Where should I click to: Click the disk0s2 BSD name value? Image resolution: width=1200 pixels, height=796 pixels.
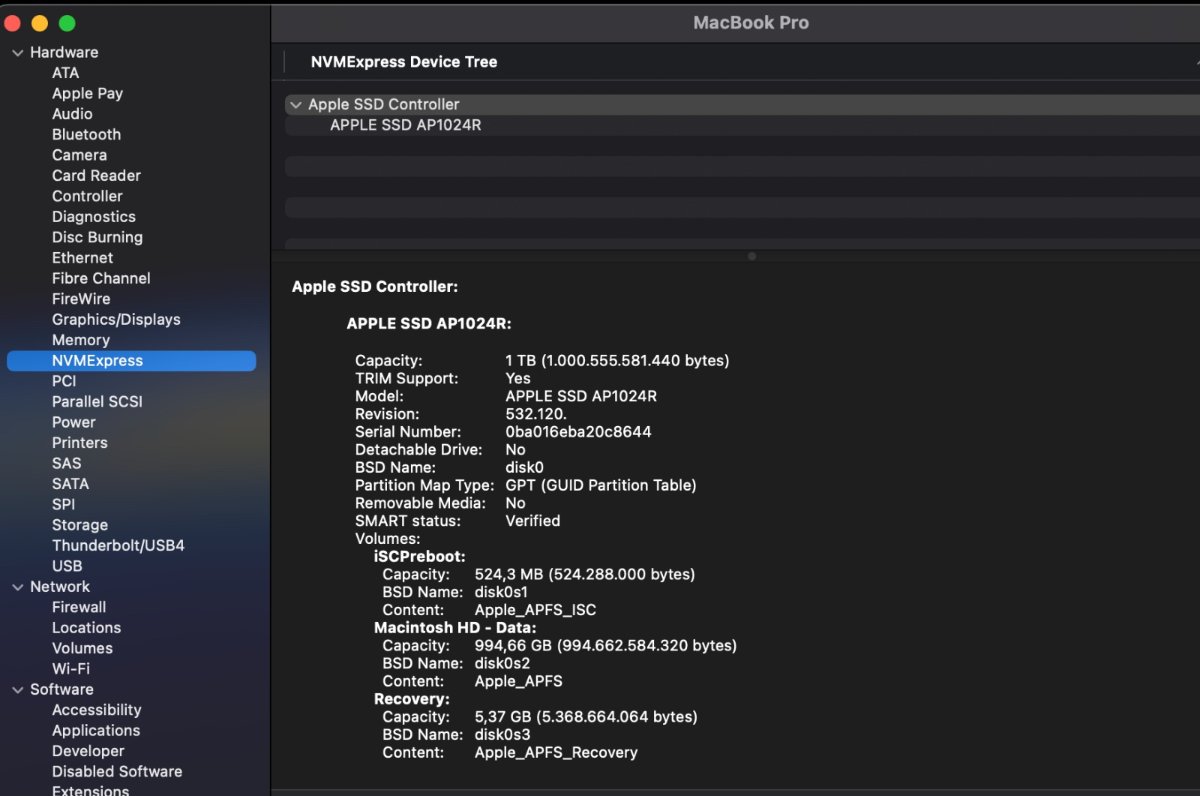pos(502,664)
